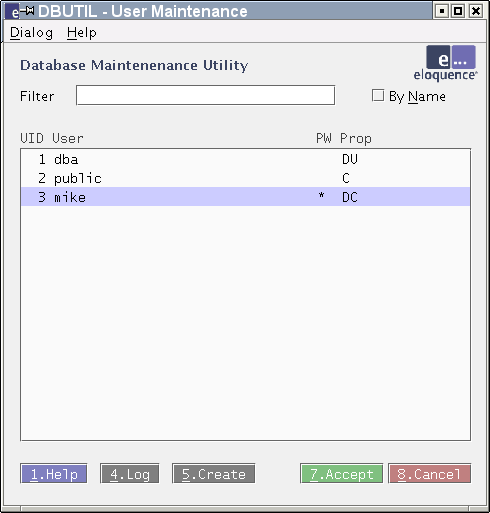490x513 pixels.
Task: Click the 1.Help button
Action: [54, 473]
